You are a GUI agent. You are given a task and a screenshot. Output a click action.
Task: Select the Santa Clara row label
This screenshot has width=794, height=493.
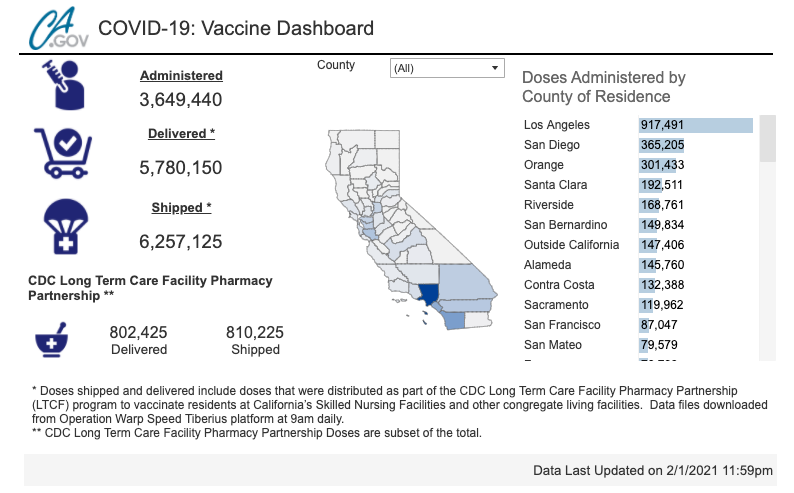[x=555, y=185]
